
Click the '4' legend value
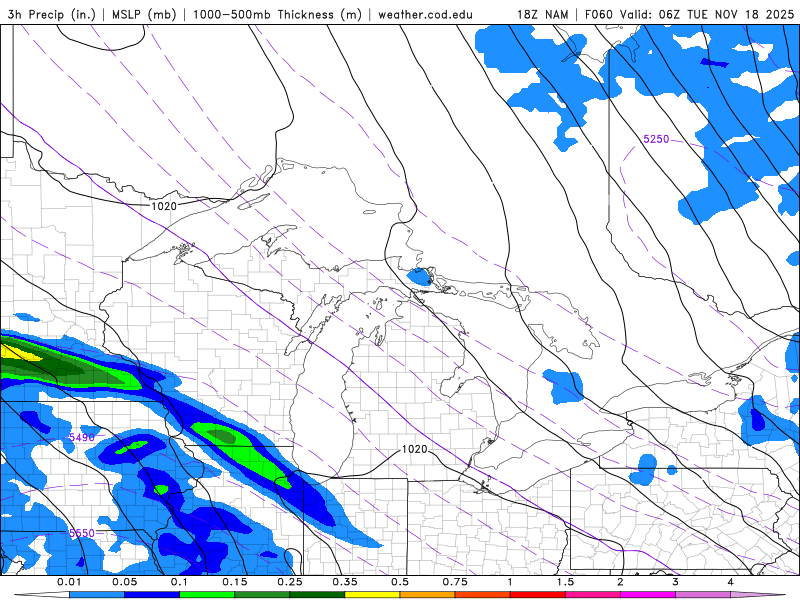point(731,582)
